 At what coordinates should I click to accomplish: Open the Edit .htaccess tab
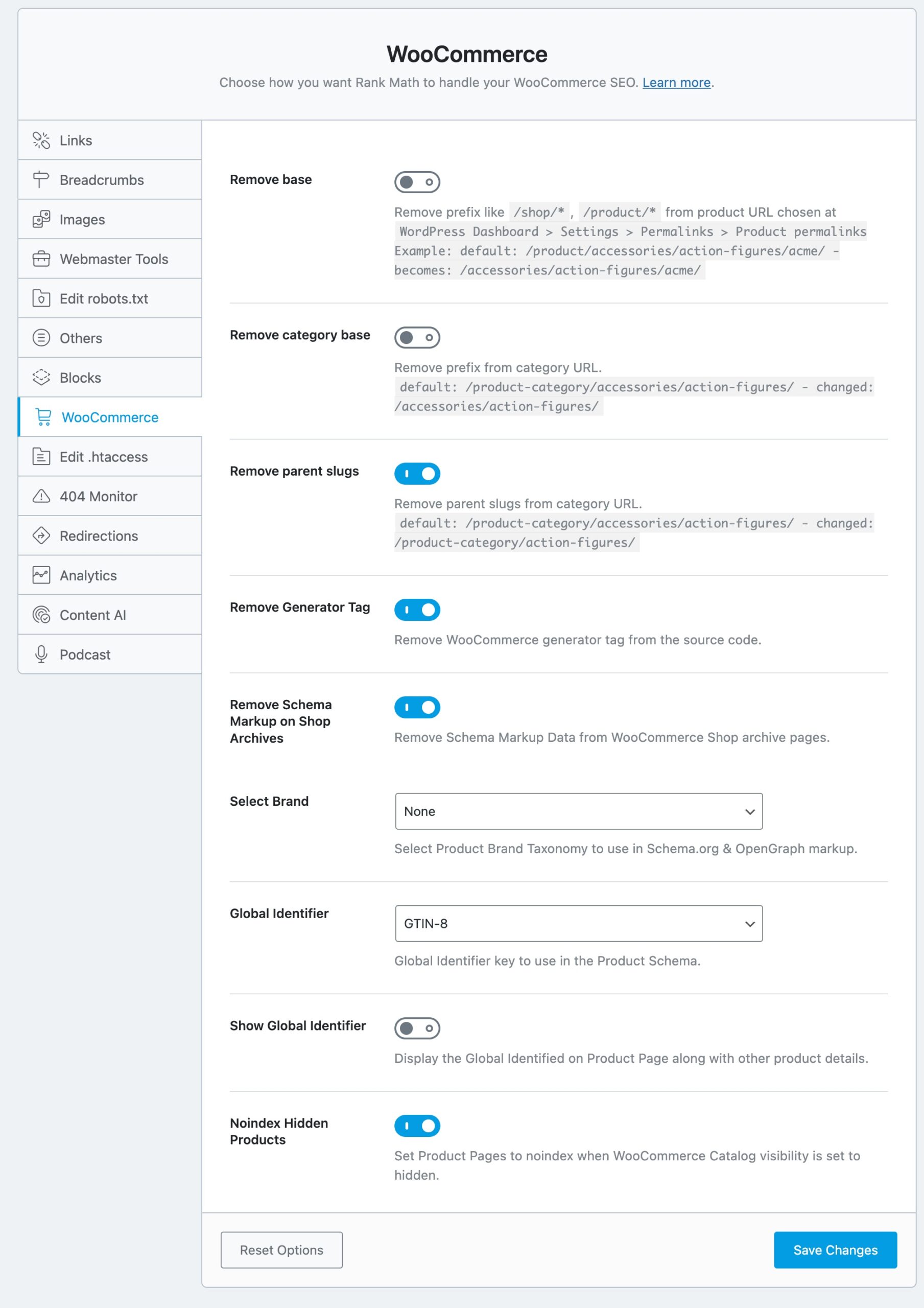tap(110, 456)
